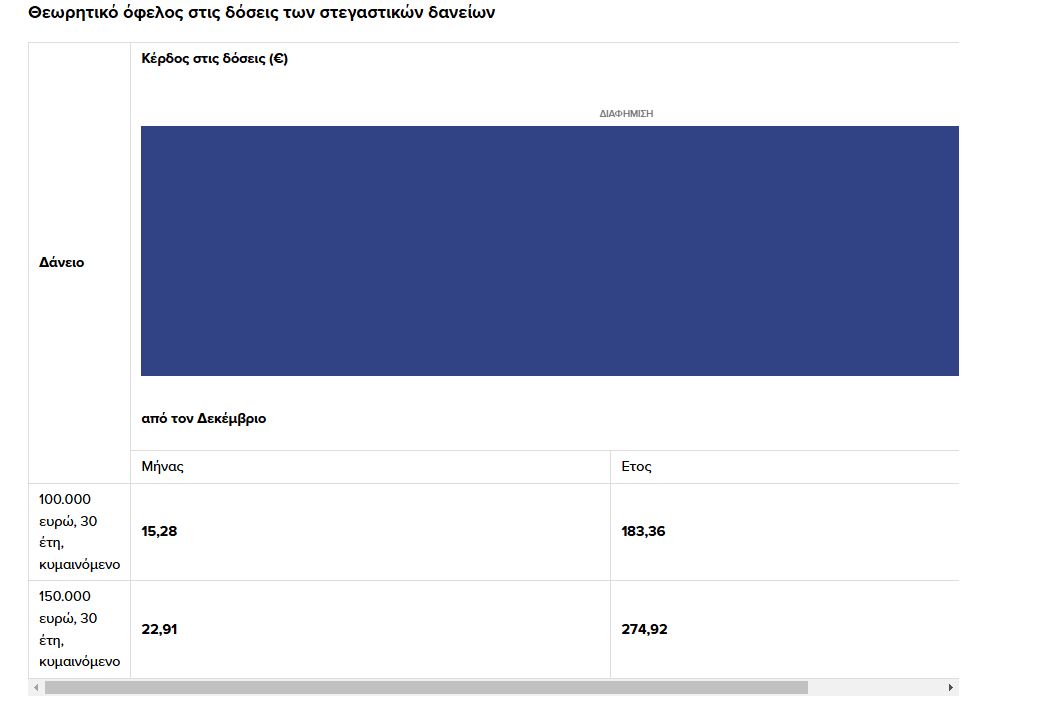This screenshot has width=1053, height=705.
Task: Select the Δάνειο column header
Action: tap(62, 263)
